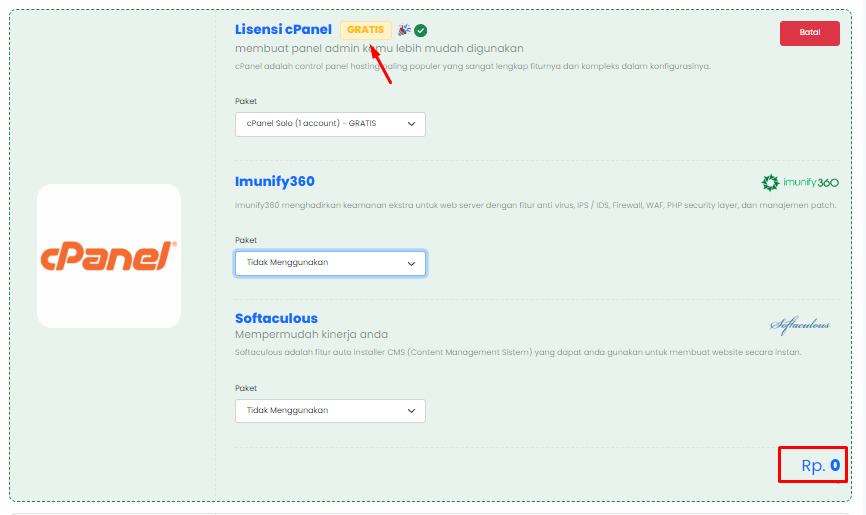
Task: Click the Lisensi cPanel heading
Action: pos(283,29)
